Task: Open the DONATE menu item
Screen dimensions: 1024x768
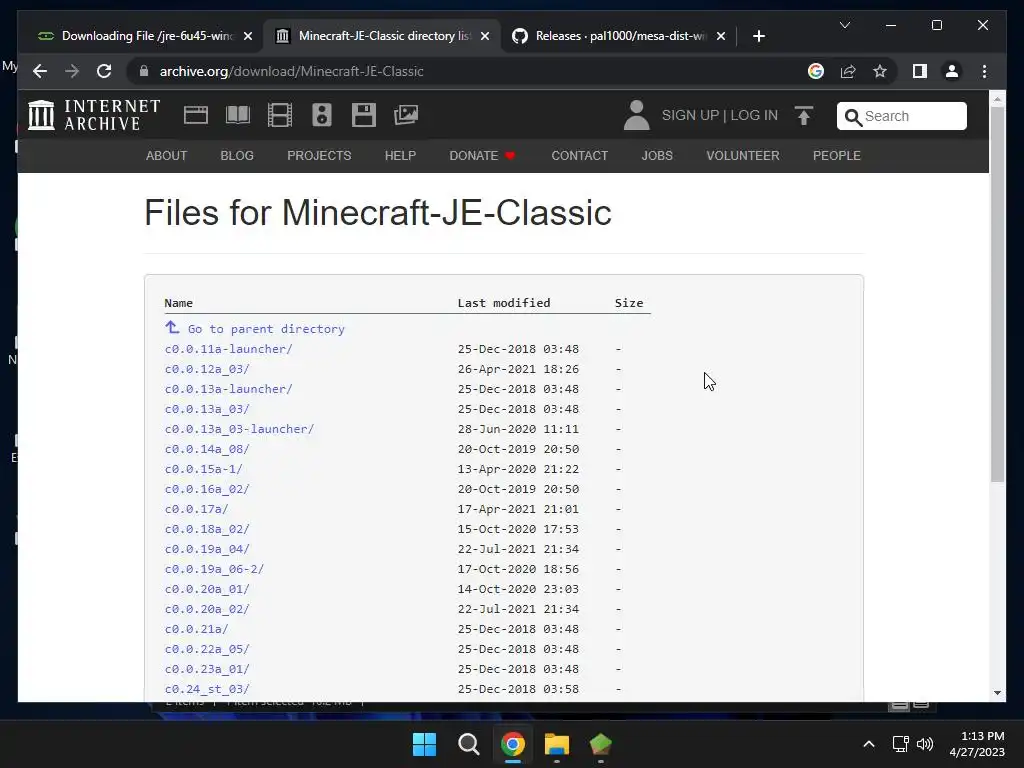Action: (x=482, y=156)
